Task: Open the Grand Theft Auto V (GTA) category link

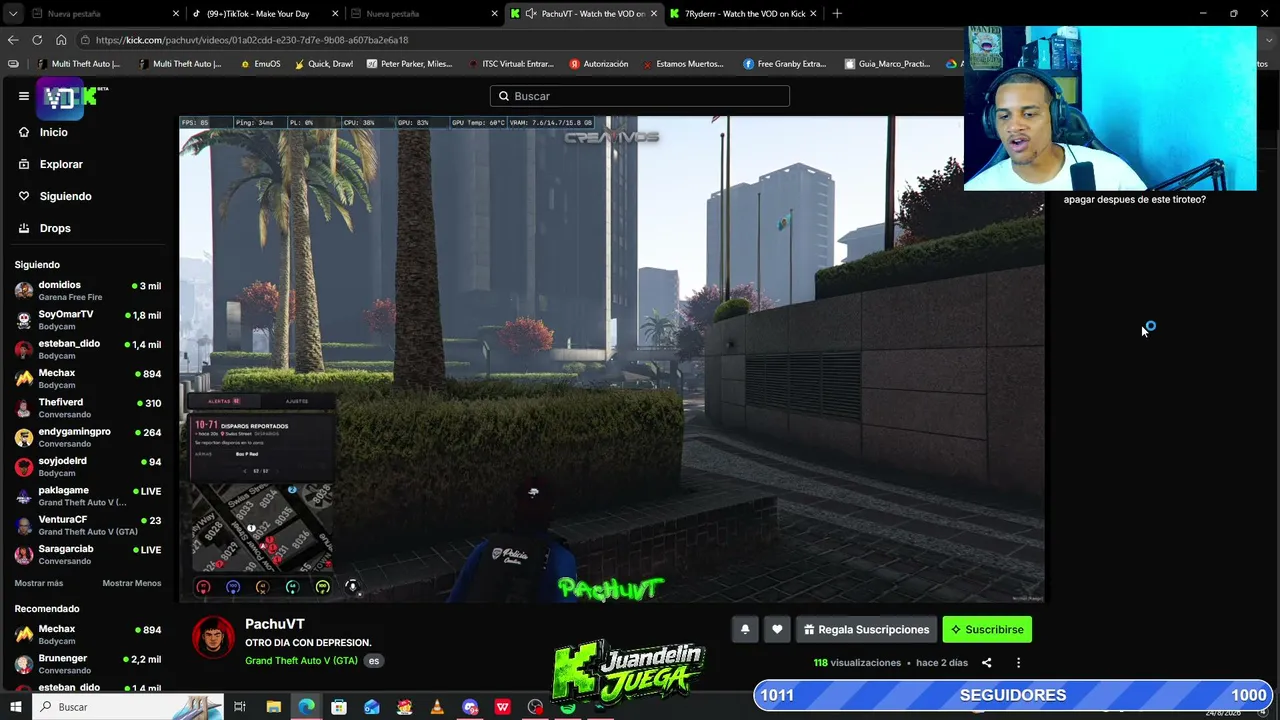Action: coord(301,660)
